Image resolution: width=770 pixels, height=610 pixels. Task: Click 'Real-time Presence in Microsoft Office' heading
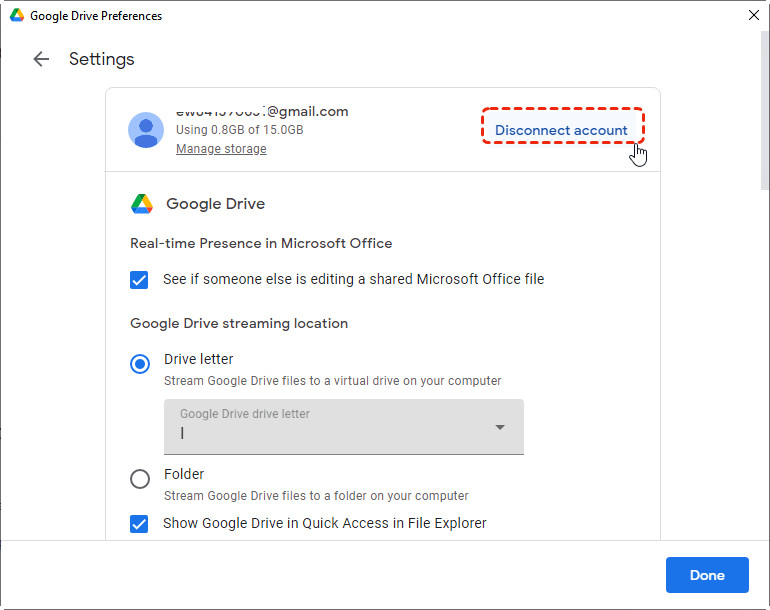[x=261, y=243]
